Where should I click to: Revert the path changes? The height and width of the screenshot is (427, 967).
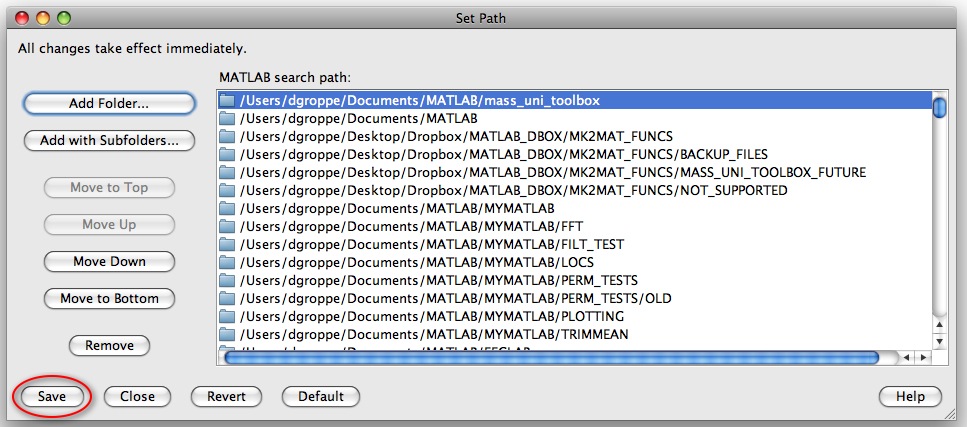[x=226, y=396]
